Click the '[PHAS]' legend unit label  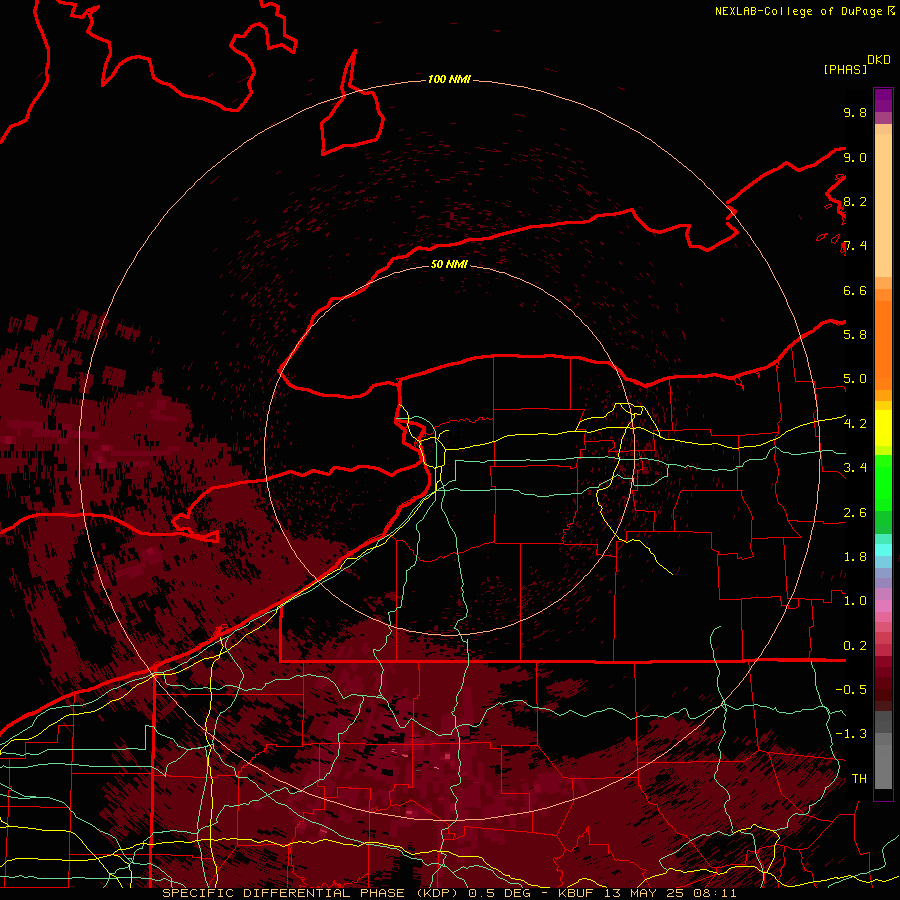point(845,69)
